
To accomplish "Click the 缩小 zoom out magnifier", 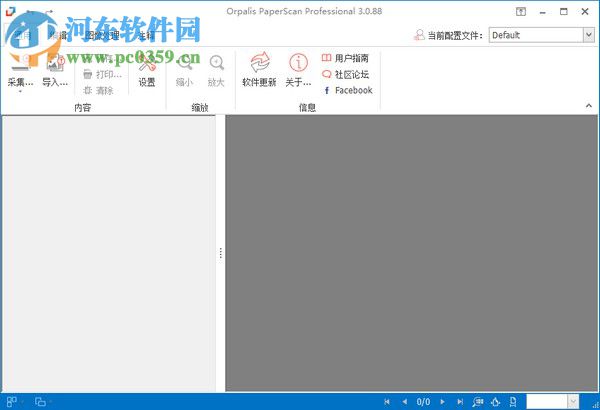I will [184, 71].
